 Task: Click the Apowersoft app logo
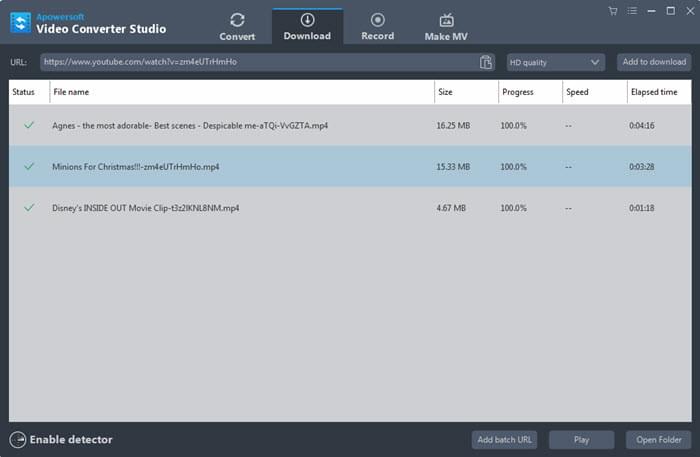click(20, 22)
